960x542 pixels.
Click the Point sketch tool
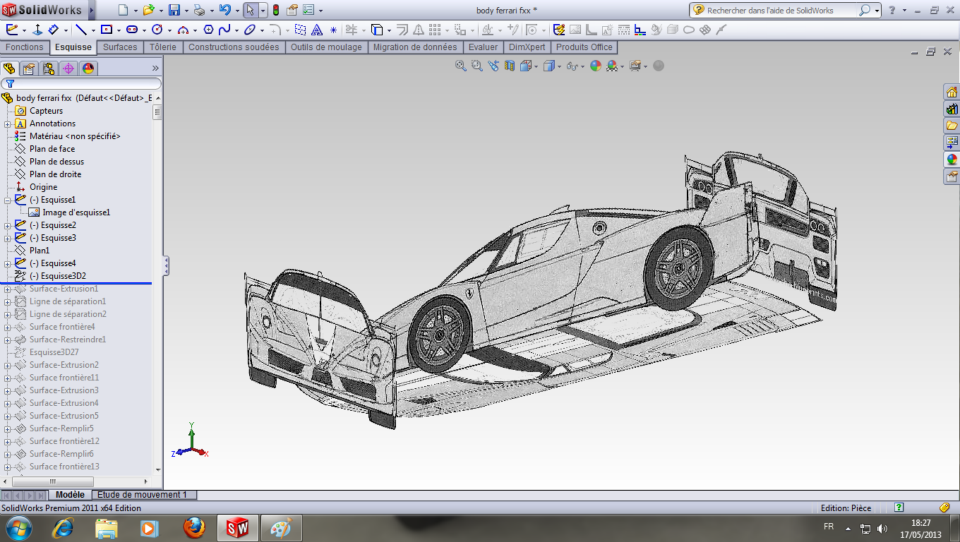[334, 29]
